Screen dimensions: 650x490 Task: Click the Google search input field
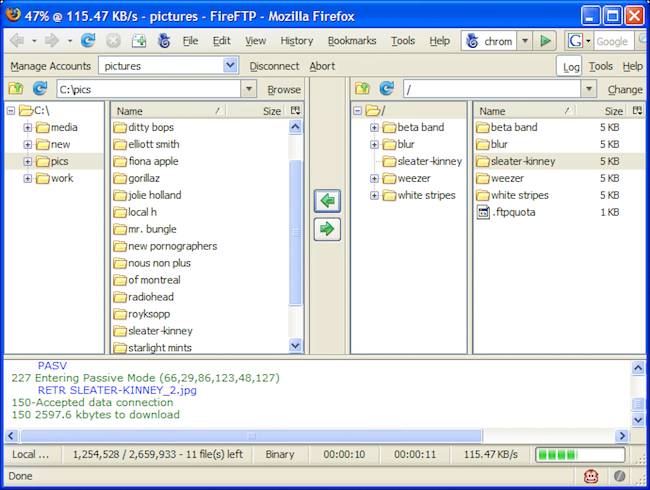point(614,41)
